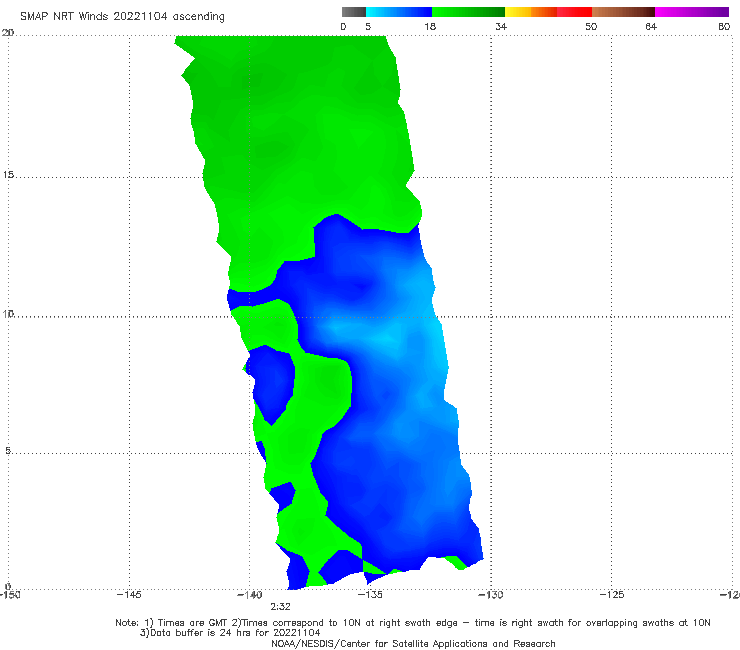Image resolution: width=740 pixels, height=650 pixels.
Task: Click the swath time label '2:32'
Action: 280,607
